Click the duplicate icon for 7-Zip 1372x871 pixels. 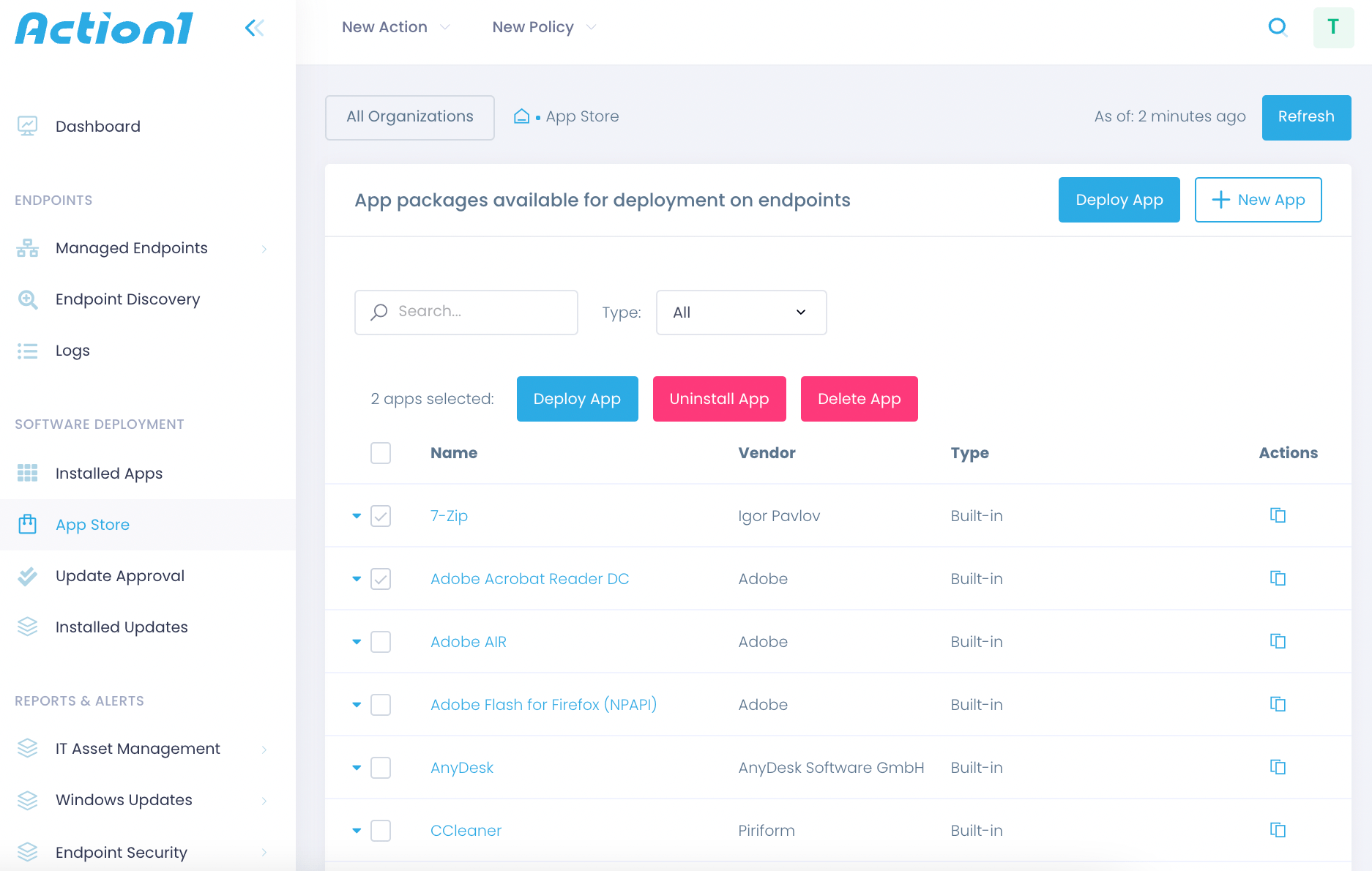1278,515
